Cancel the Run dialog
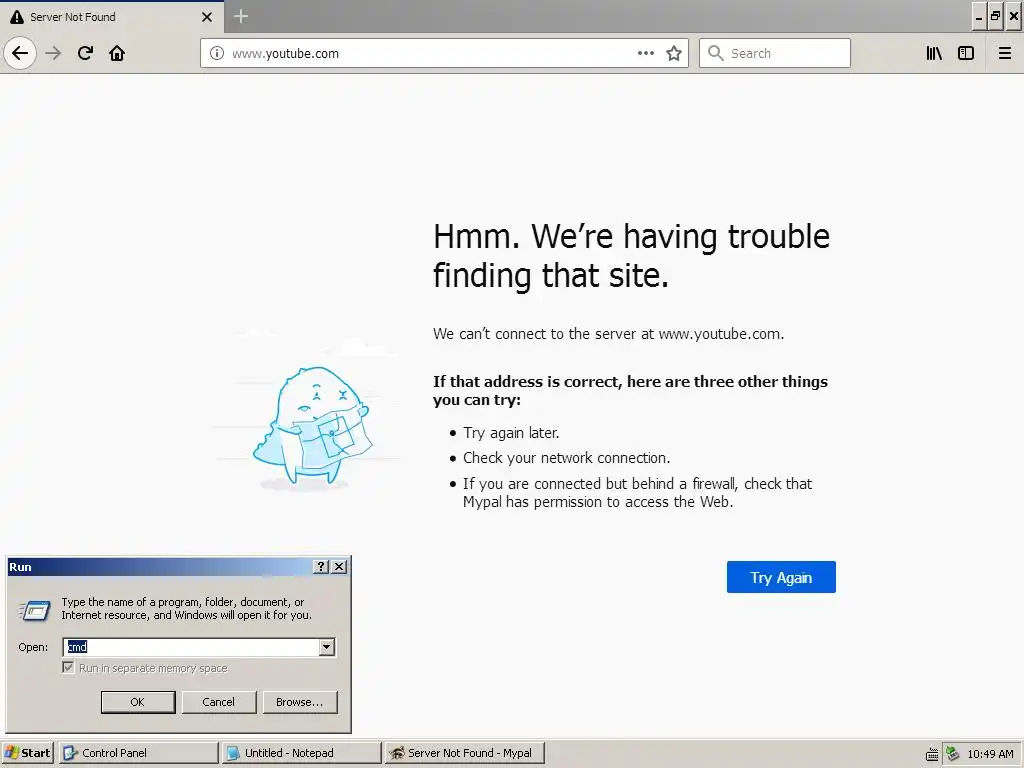The width and height of the screenshot is (1024, 768). [x=219, y=702]
